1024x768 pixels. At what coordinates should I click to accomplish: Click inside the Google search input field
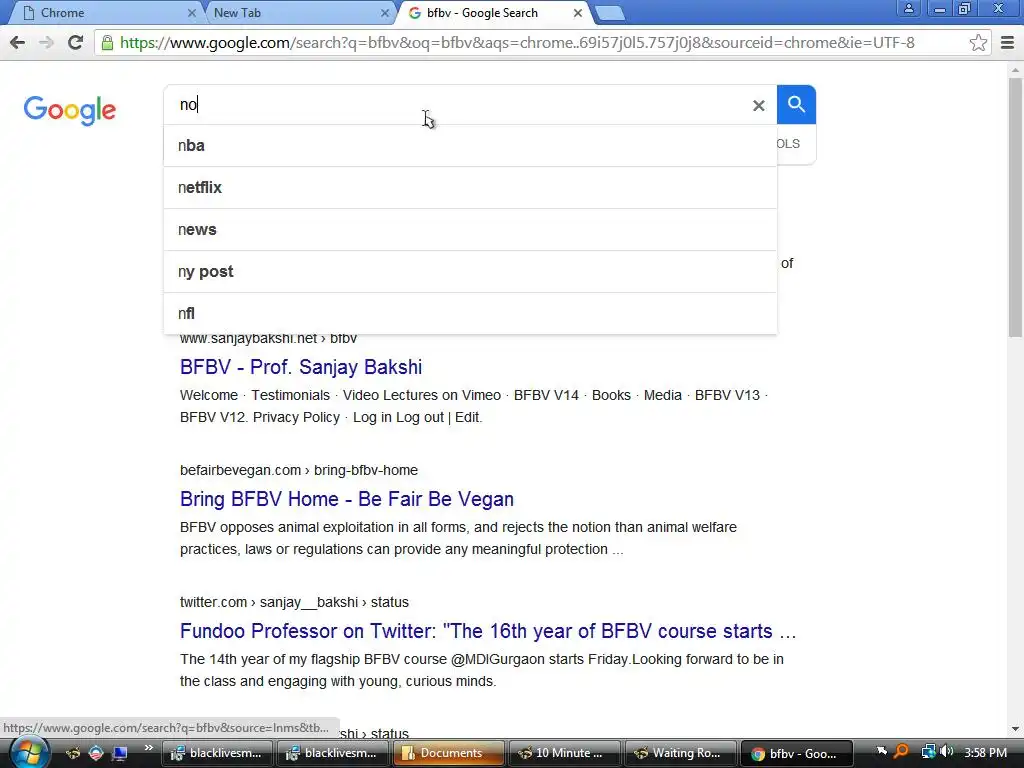(x=457, y=104)
